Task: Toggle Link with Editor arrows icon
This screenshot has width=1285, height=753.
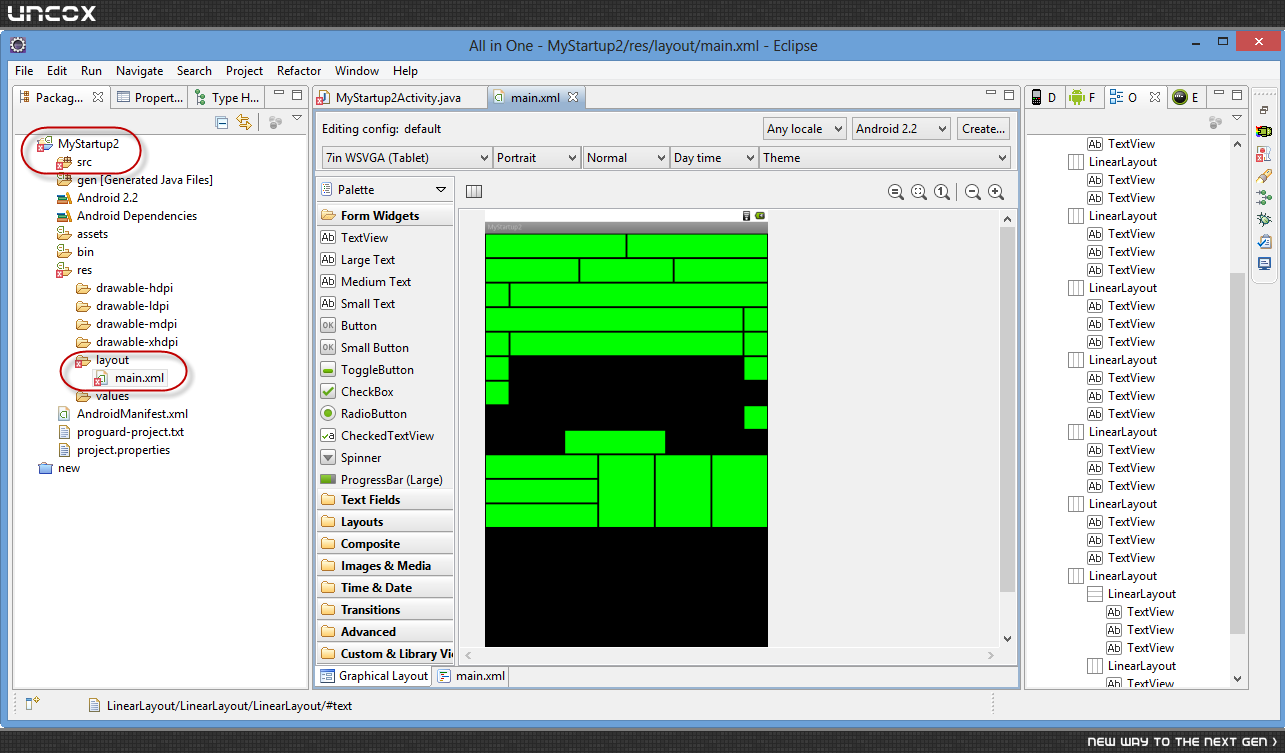Action: (244, 122)
